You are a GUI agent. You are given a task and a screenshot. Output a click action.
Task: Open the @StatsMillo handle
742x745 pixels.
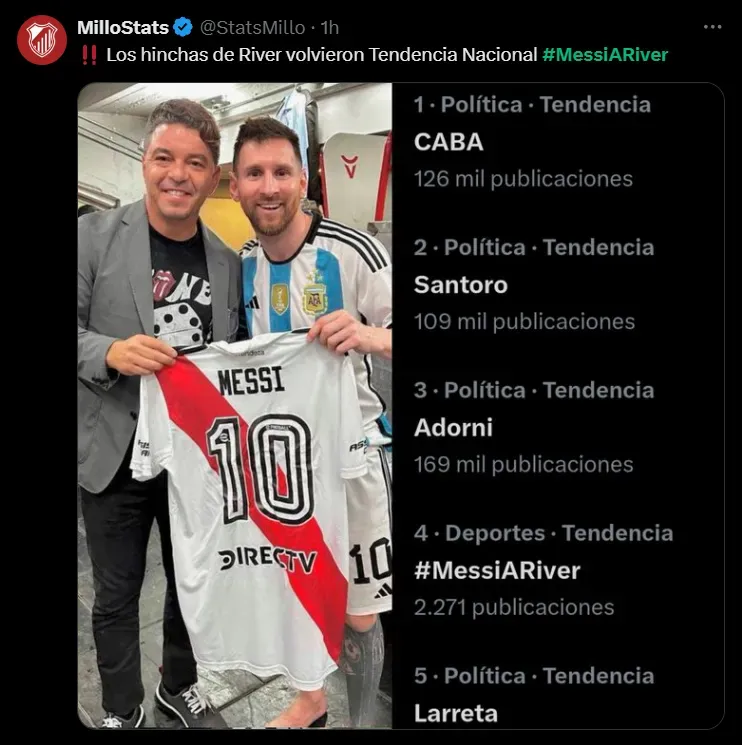tap(252, 28)
